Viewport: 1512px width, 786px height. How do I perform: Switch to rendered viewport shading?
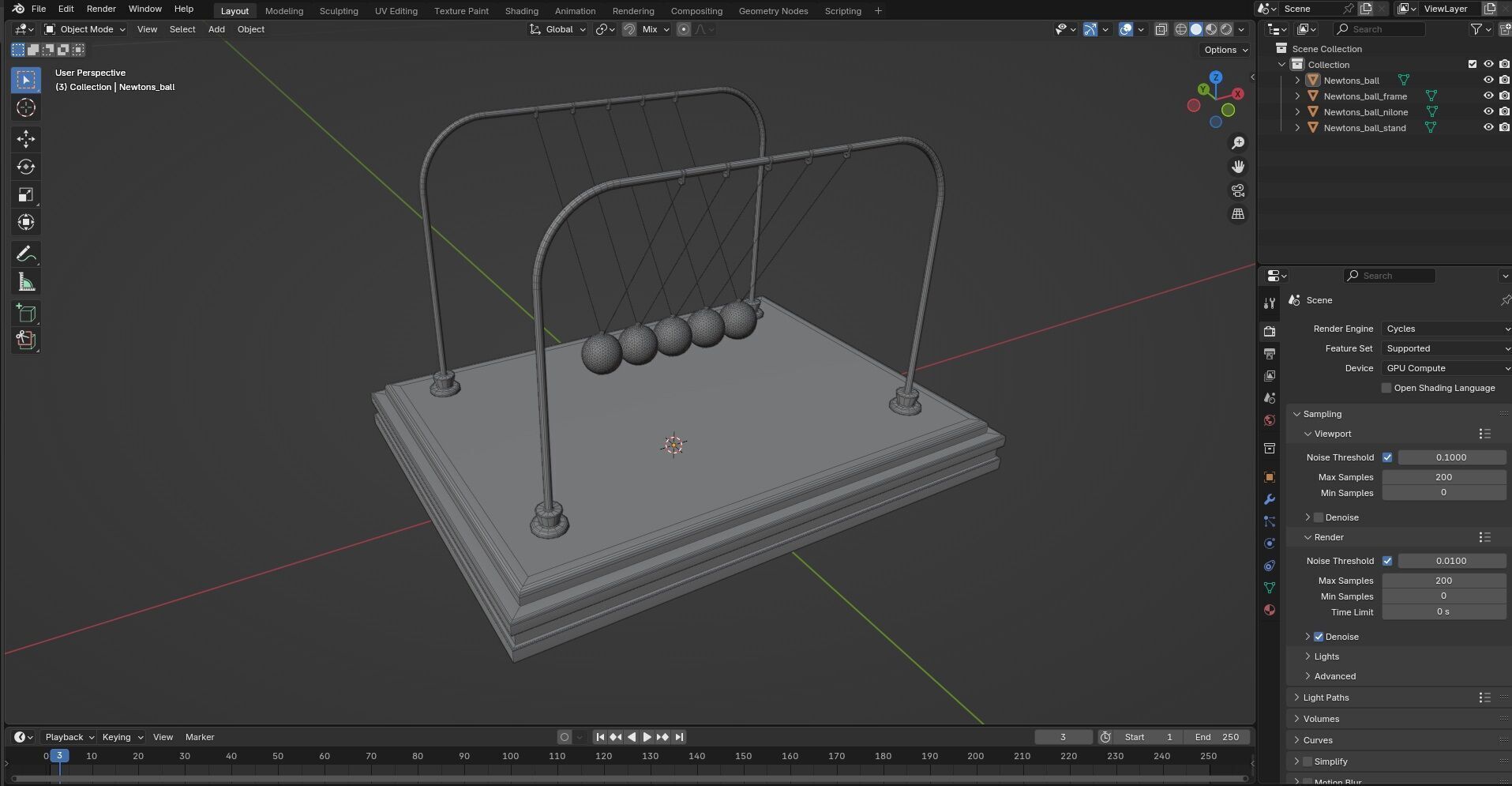(x=1226, y=29)
